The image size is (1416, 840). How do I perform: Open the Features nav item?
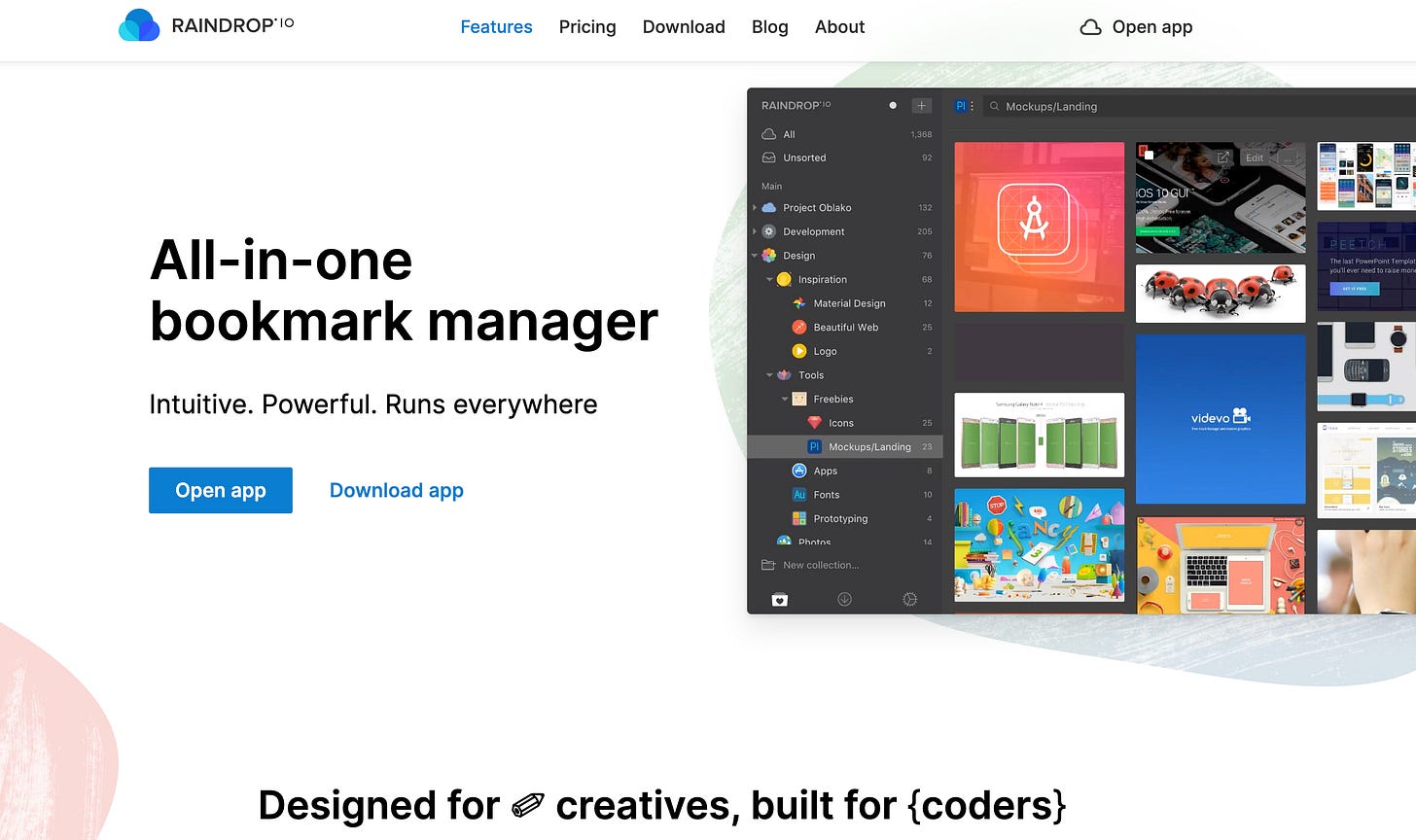click(x=496, y=27)
